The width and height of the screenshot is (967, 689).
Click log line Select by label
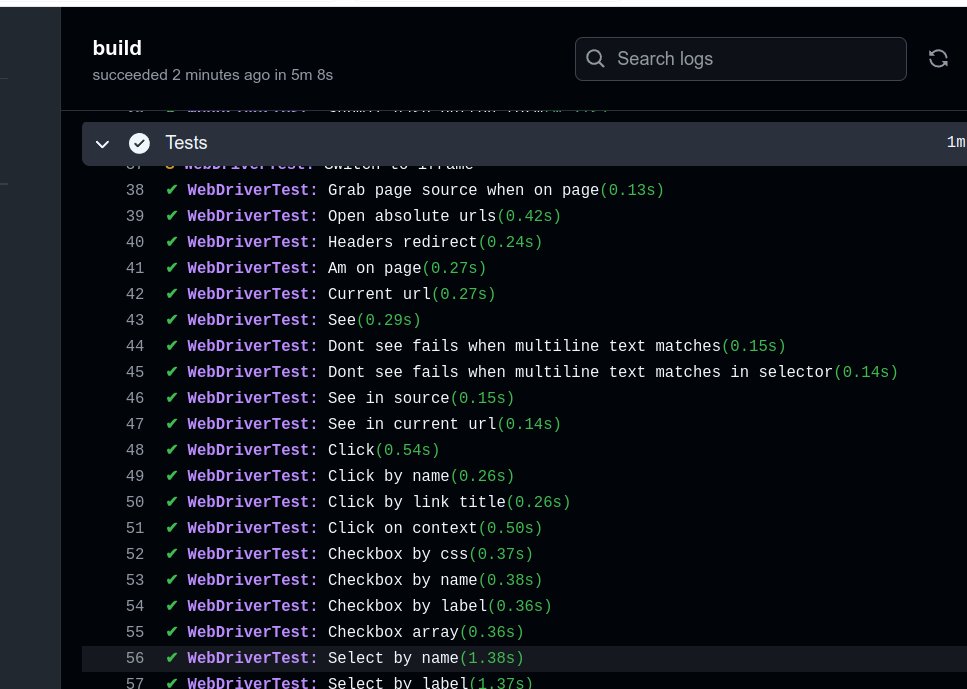(350, 683)
